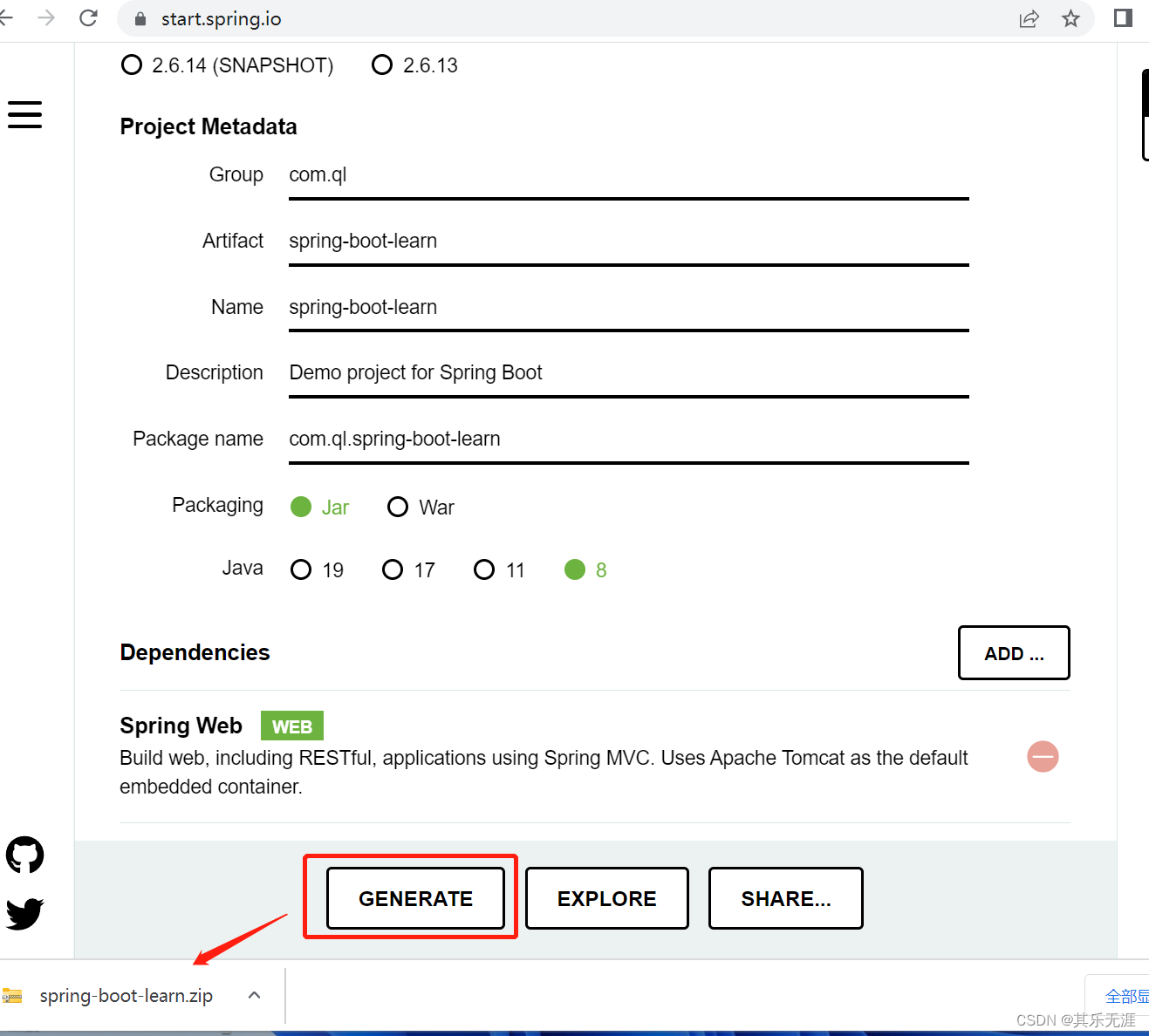View site security lock info
The width and height of the screenshot is (1149, 1036).
click(140, 19)
